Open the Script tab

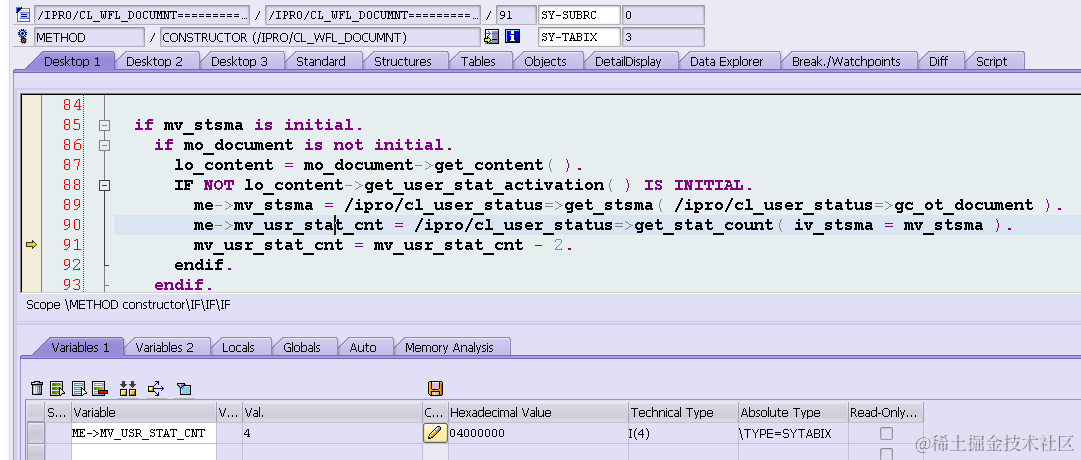(991, 61)
